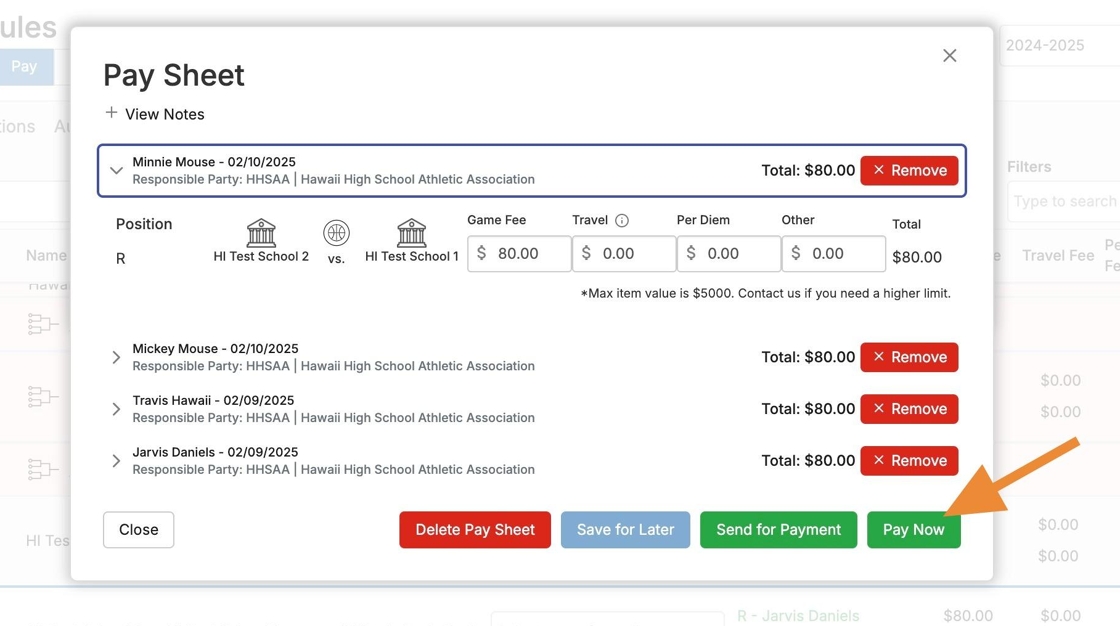Viewport: 1120px width, 626px height.
Task: Close the Pay Sheet dialog with X
Action: (949, 56)
